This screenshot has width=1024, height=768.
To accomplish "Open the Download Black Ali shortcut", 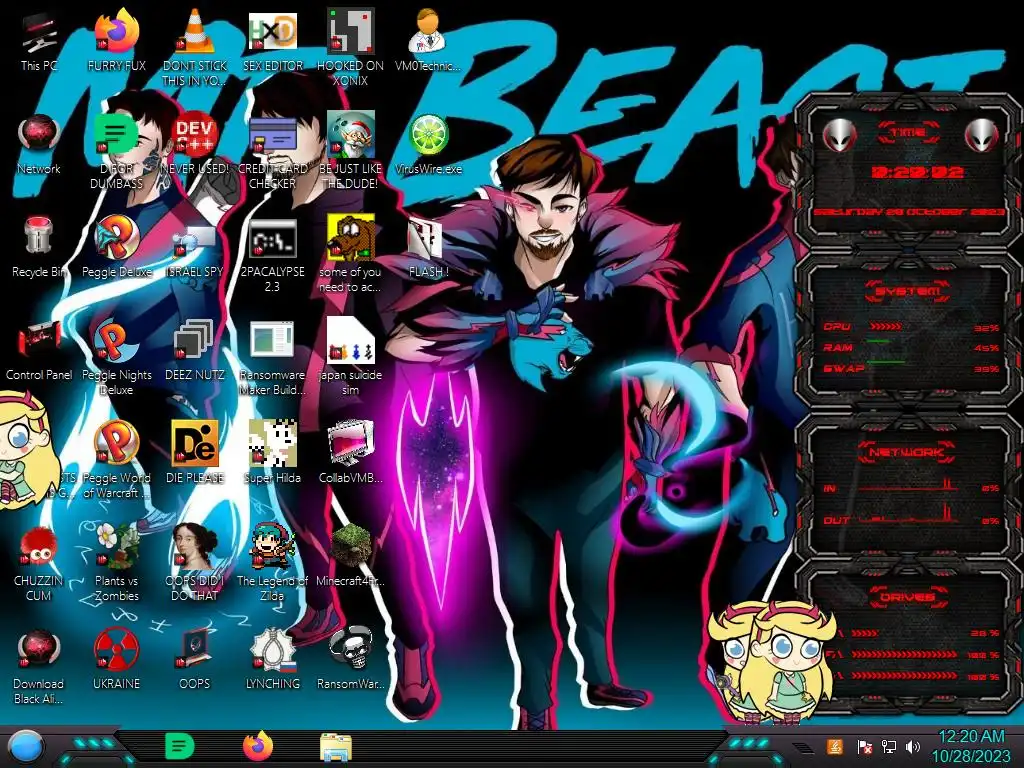I will tap(39, 666).
